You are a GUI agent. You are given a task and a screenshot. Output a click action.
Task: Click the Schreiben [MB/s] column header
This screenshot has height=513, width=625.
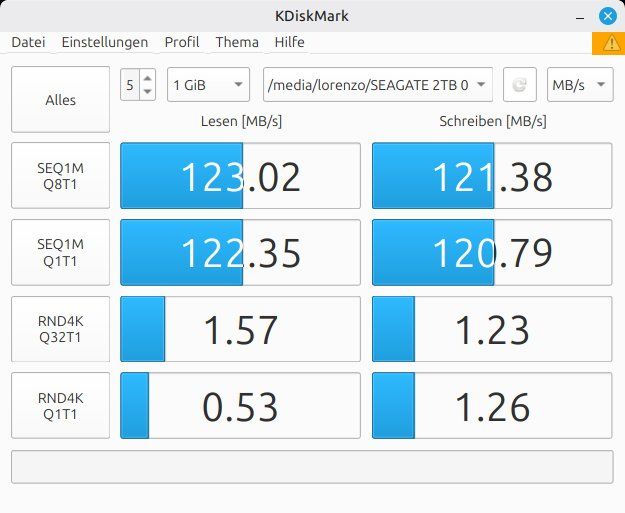493,121
